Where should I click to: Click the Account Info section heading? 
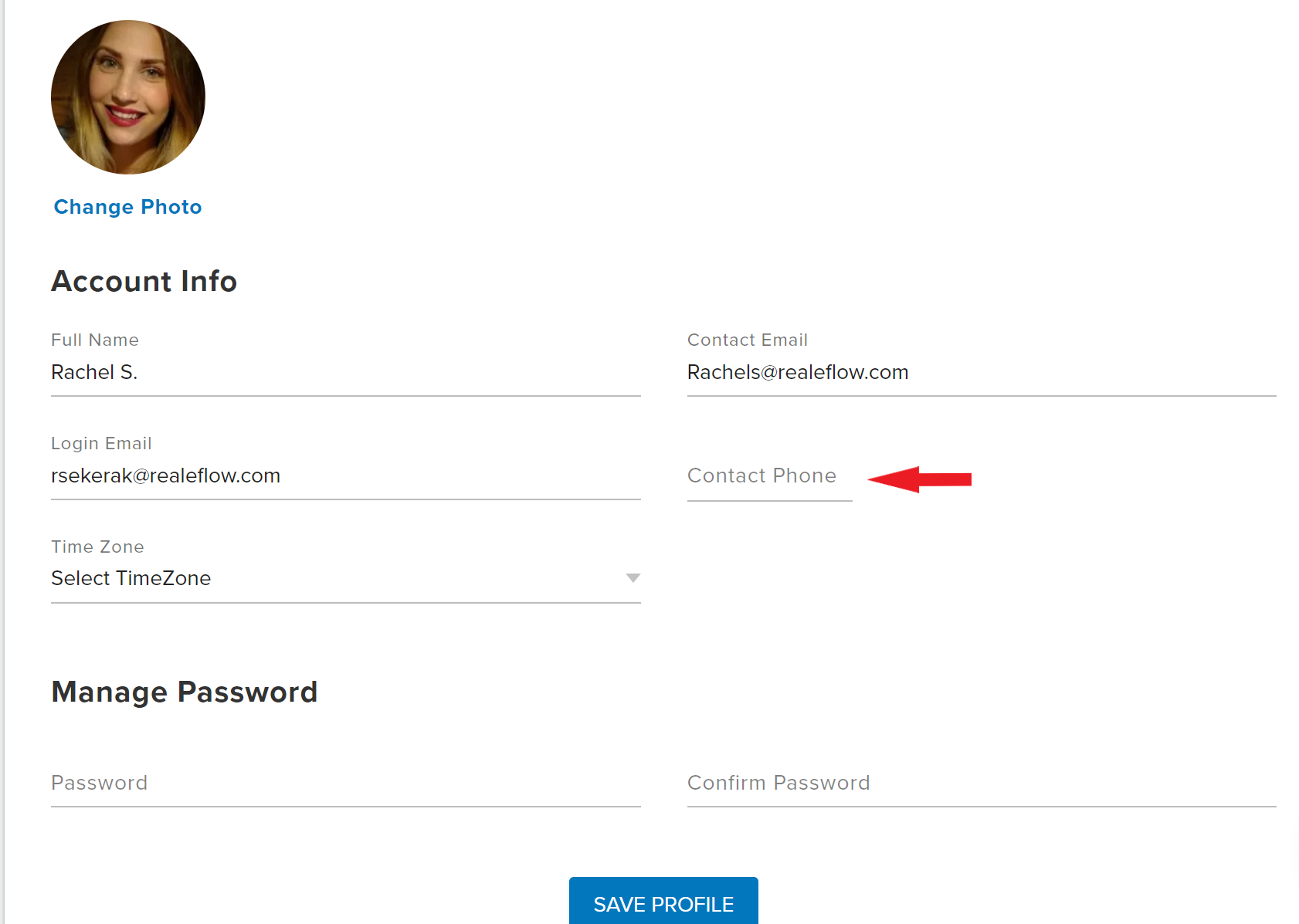coord(144,282)
